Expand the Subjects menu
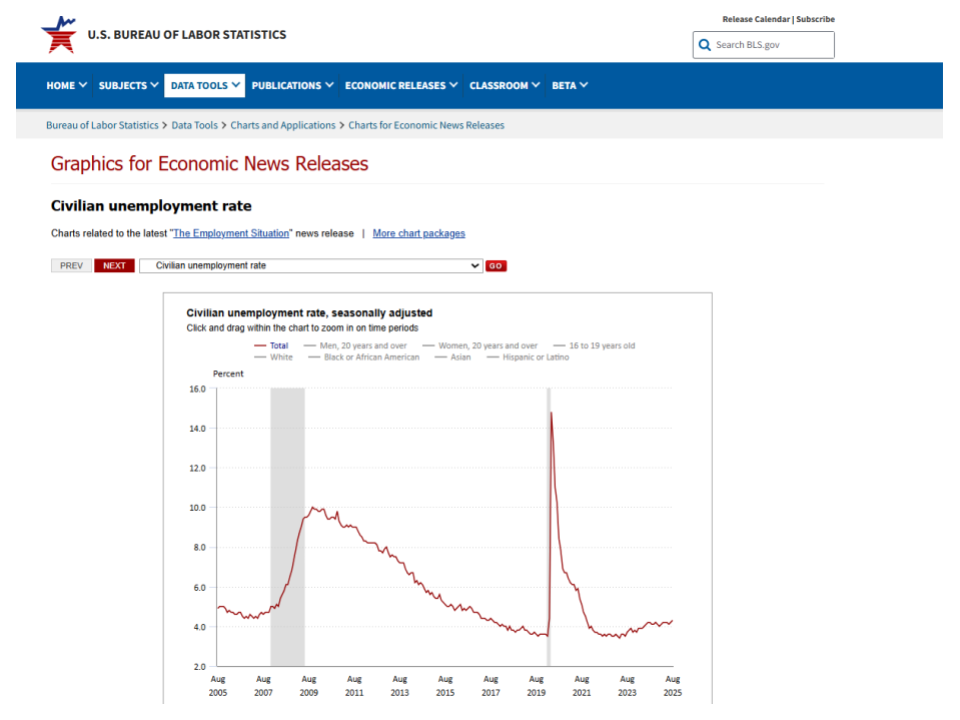 pos(128,86)
